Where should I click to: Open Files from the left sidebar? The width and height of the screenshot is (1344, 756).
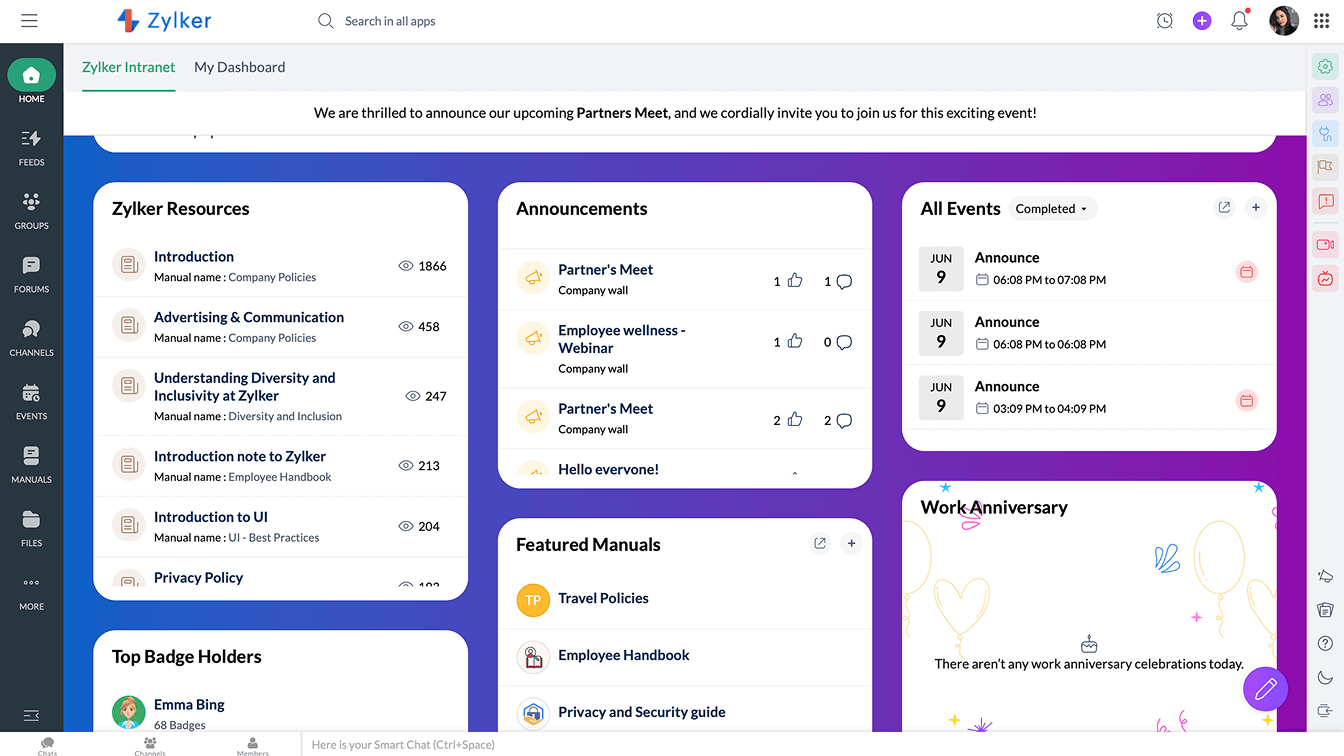tap(31, 527)
